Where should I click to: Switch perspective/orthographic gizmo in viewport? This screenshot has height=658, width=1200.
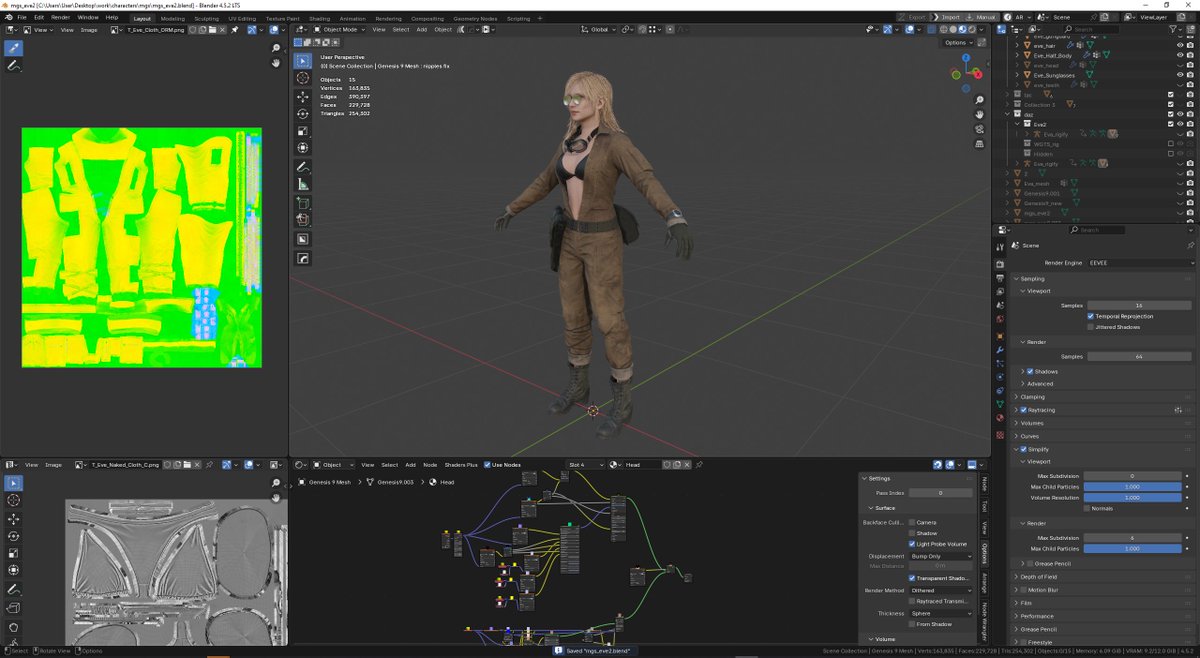[x=979, y=143]
